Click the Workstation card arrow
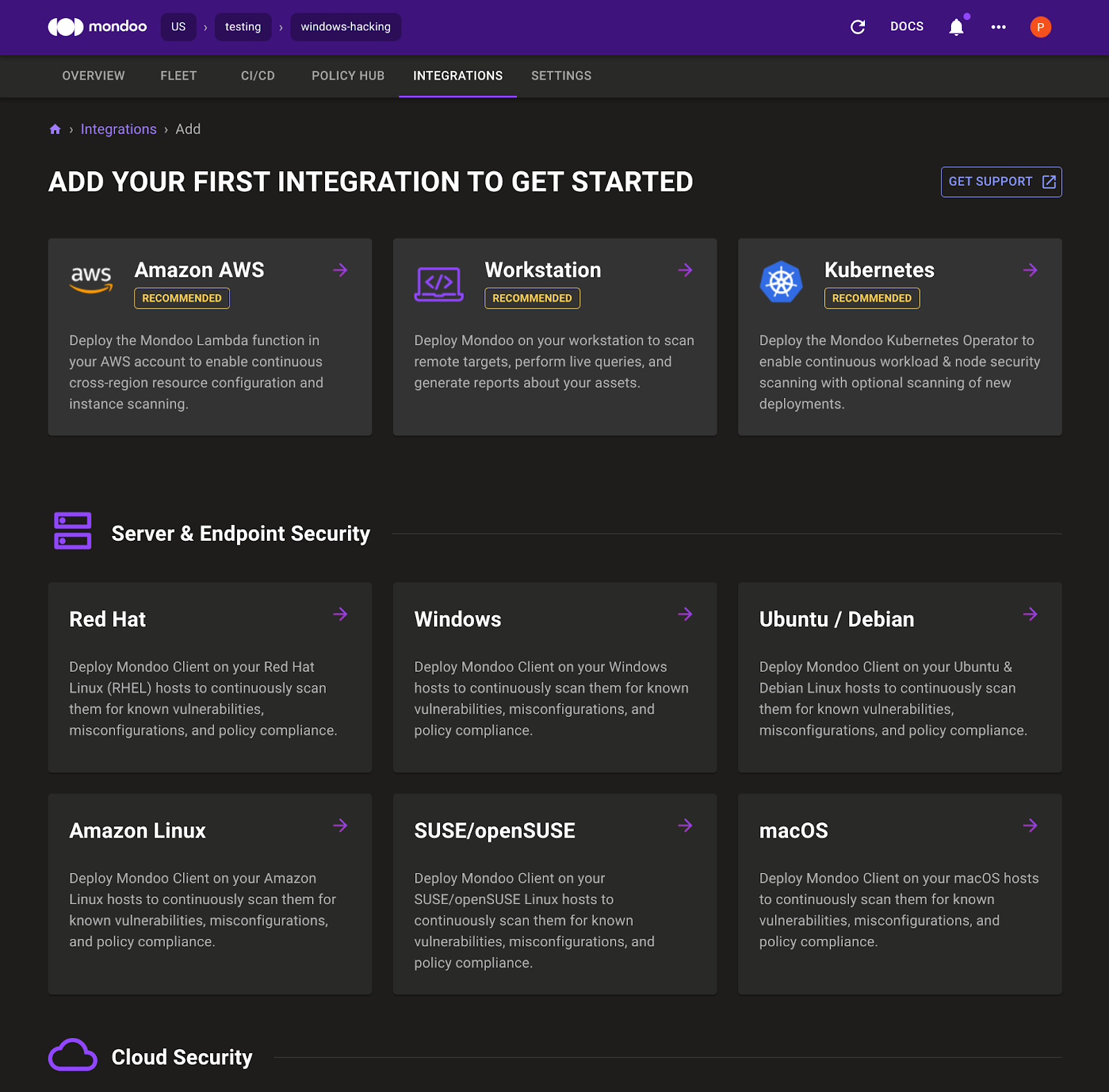Screen dimensions: 1109x1092 pyautogui.click(x=686, y=270)
